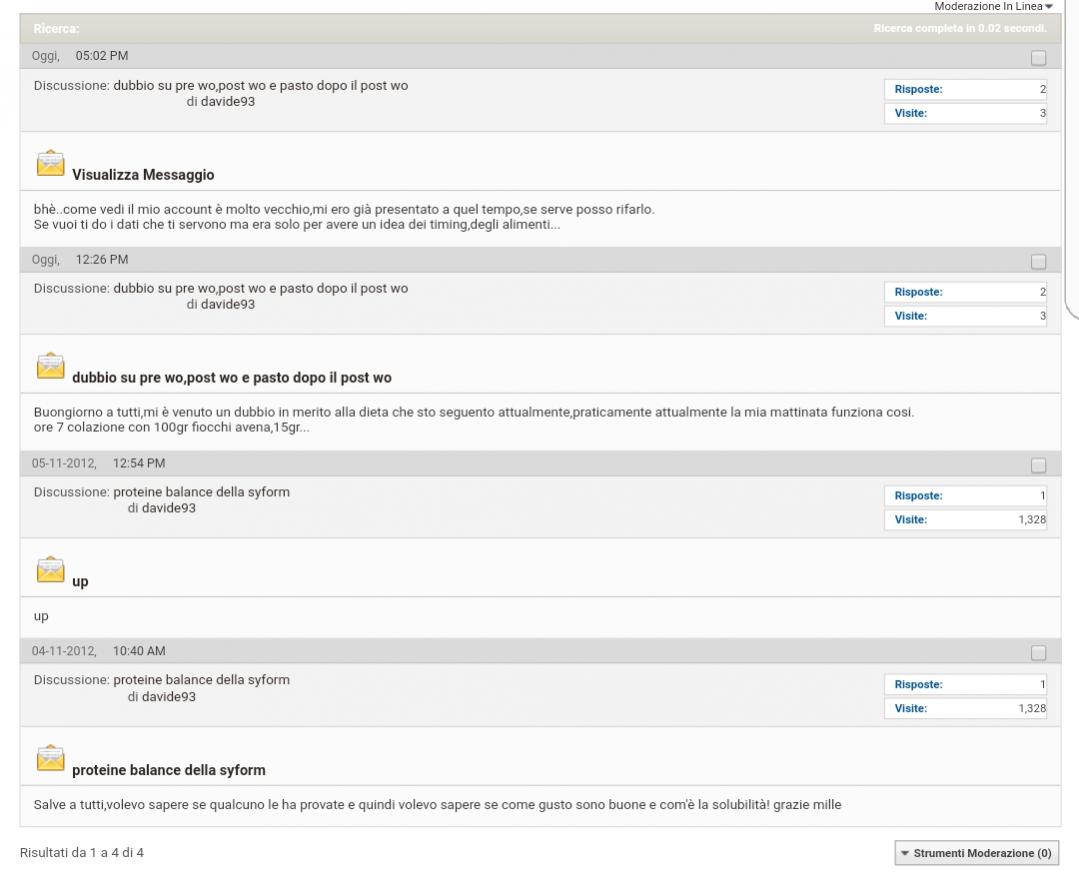Select checkbox for the 12:26 PM post
The height and width of the screenshot is (896, 1079).
pos(1038,261)
